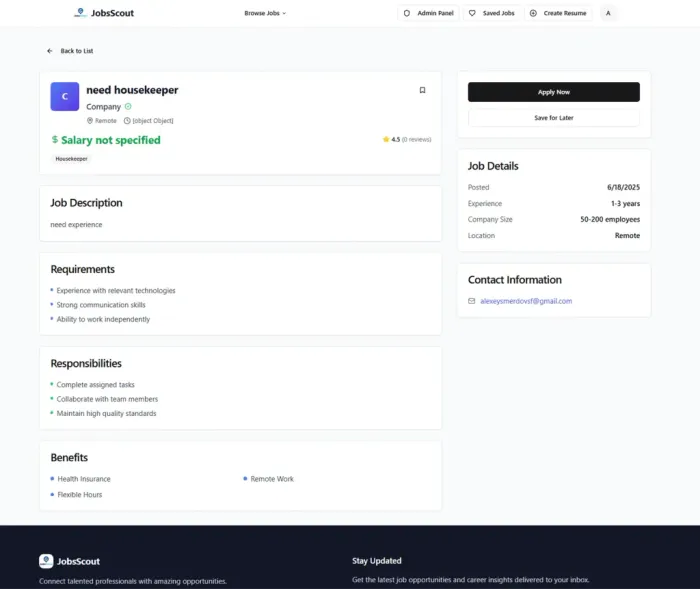Click the dollar sign salary icon
The image size is (700, 589).
tap(55, 140)
